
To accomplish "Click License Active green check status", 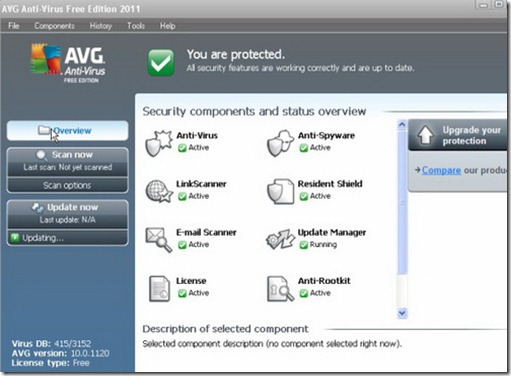I will pyautogui.click(x=182, y=293).
